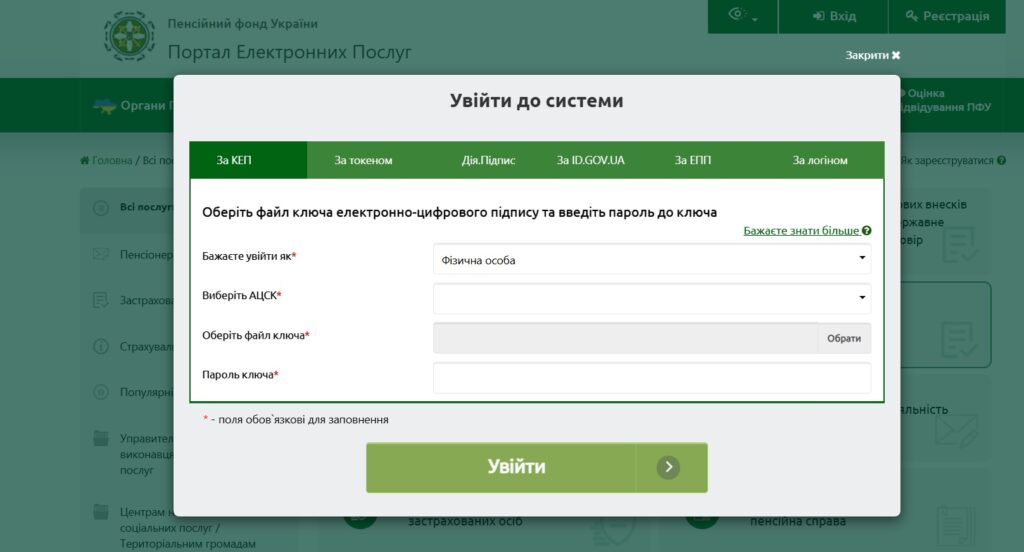This screenshot has height=552, width=1024.
Task: Select the Дія.Підпис tab
Action: click(x=488, y=160)
